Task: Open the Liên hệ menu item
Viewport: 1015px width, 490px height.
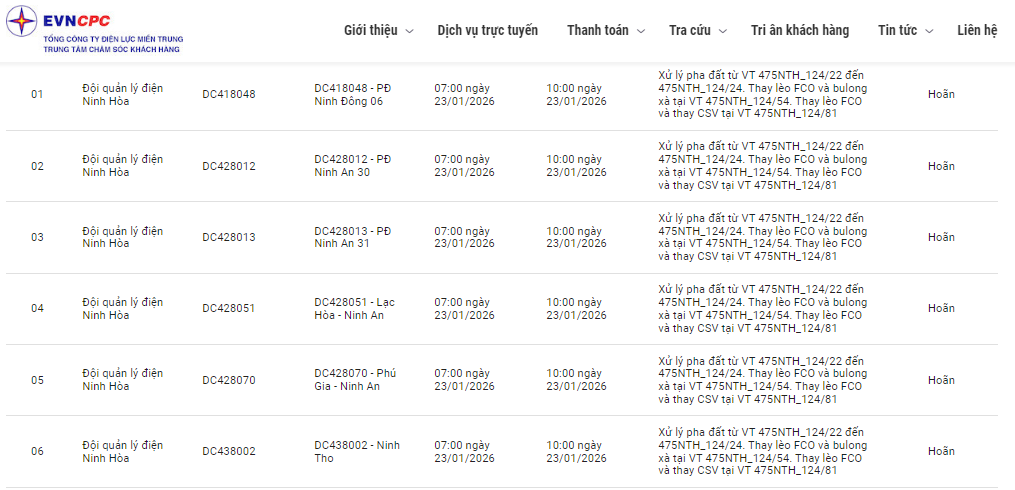Action: point(977,30)
